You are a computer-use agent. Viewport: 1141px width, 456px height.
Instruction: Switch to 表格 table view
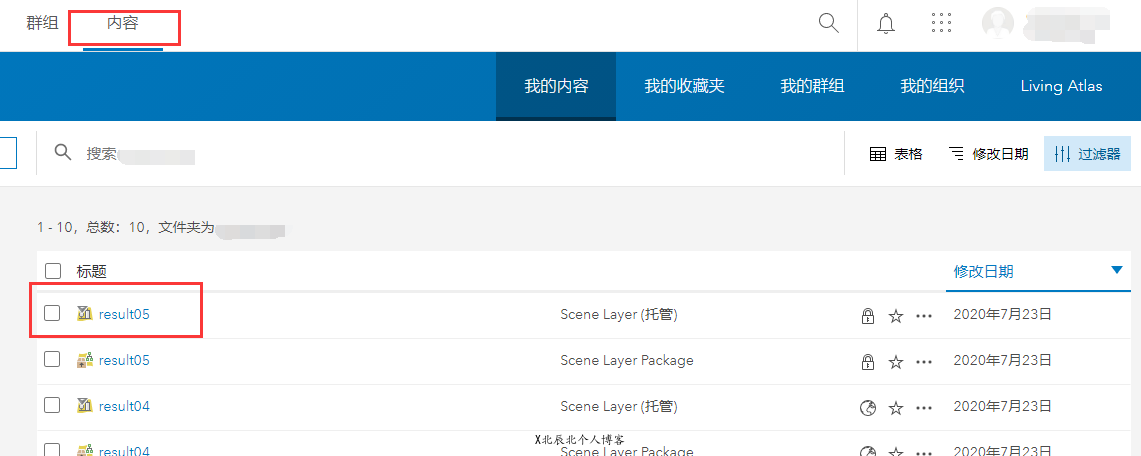pos(896,154)
